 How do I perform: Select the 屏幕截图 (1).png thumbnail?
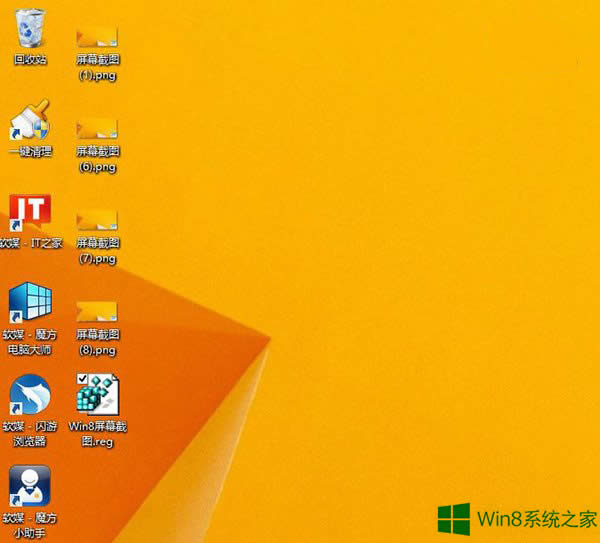(x=98, y=37)
